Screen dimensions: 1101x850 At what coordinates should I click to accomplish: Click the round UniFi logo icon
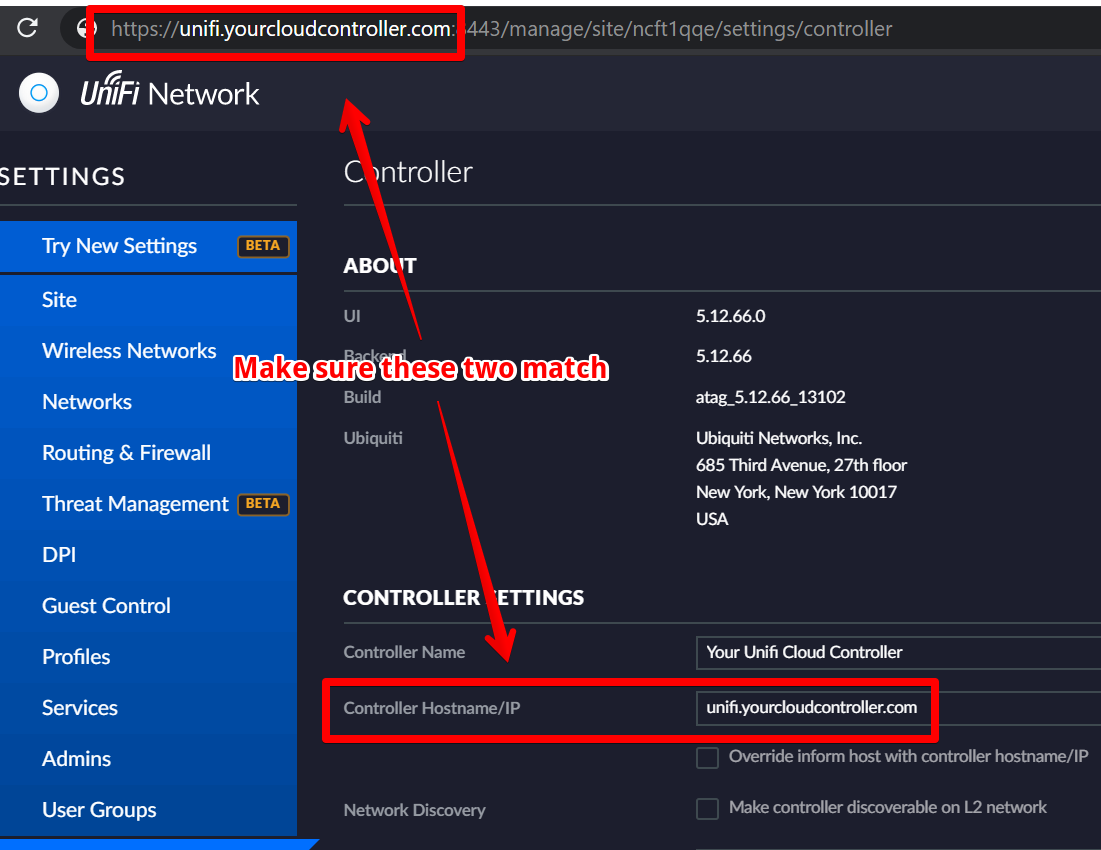tap(39, 94)
